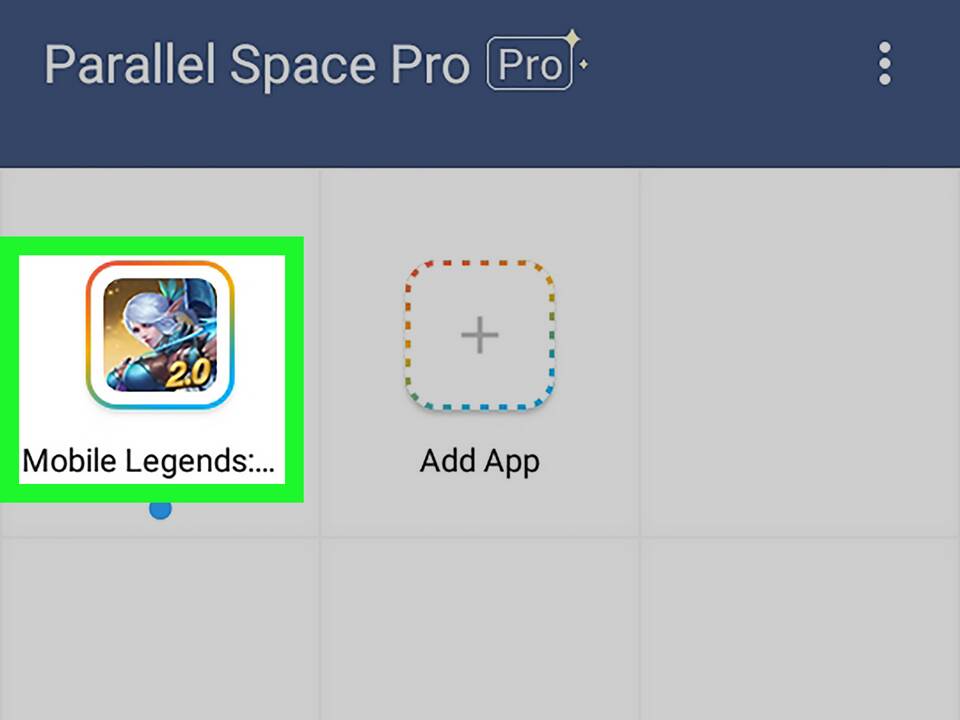This screenshot has height=720, width=960.
Task: Select the empty bottom-right grid cell
Action: [x=800, y=629]
